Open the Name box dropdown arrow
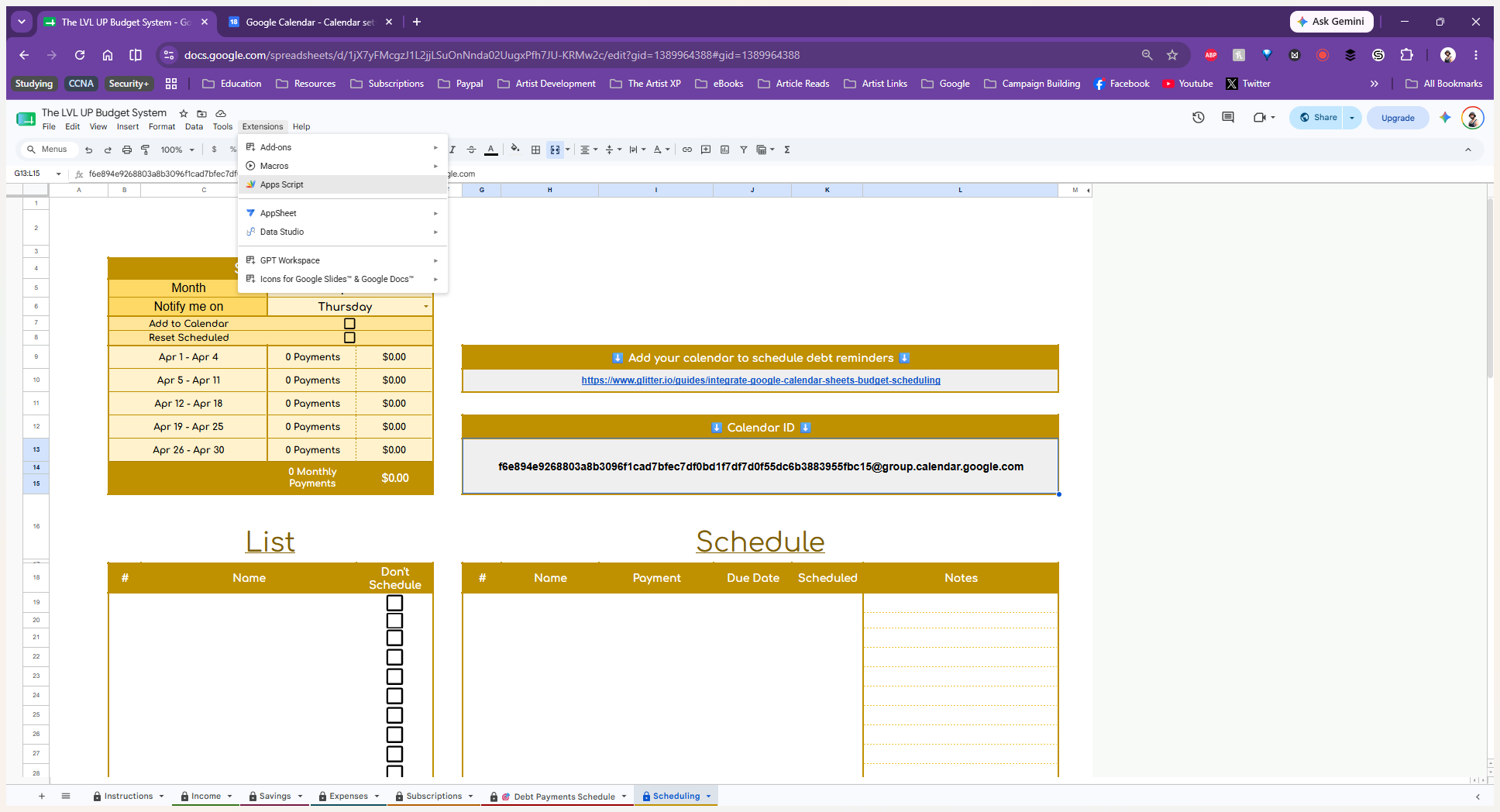Viewport: 1500px width, 812px height. (x=59, y=174)
